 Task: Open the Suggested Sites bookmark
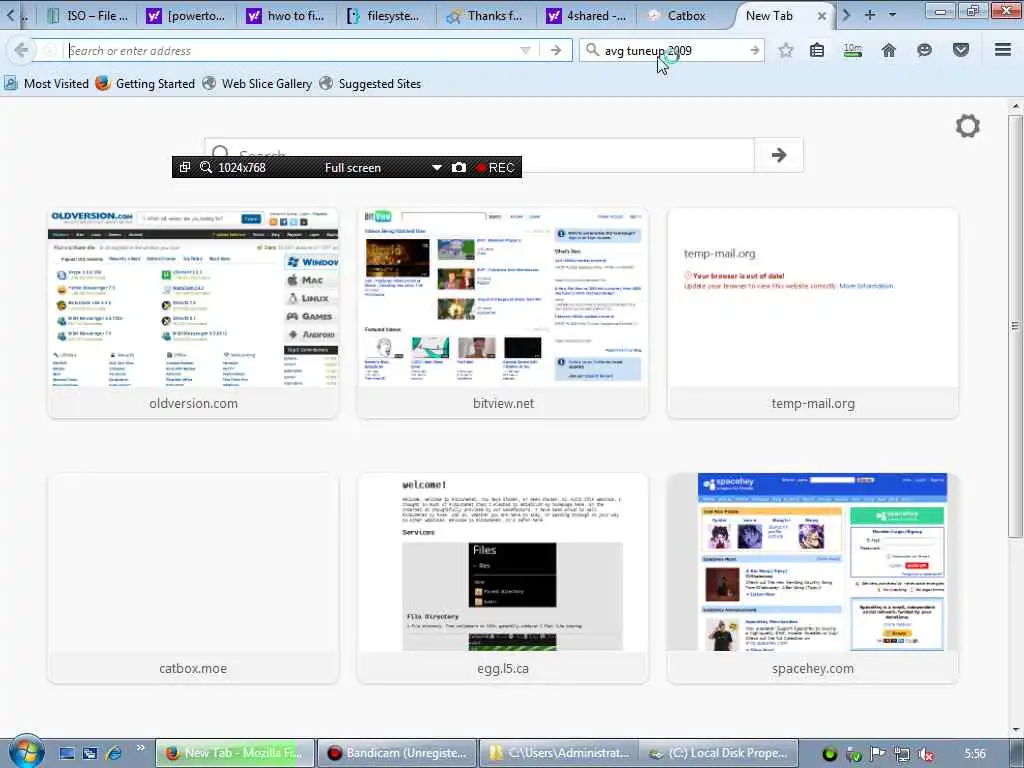point(370,84)
